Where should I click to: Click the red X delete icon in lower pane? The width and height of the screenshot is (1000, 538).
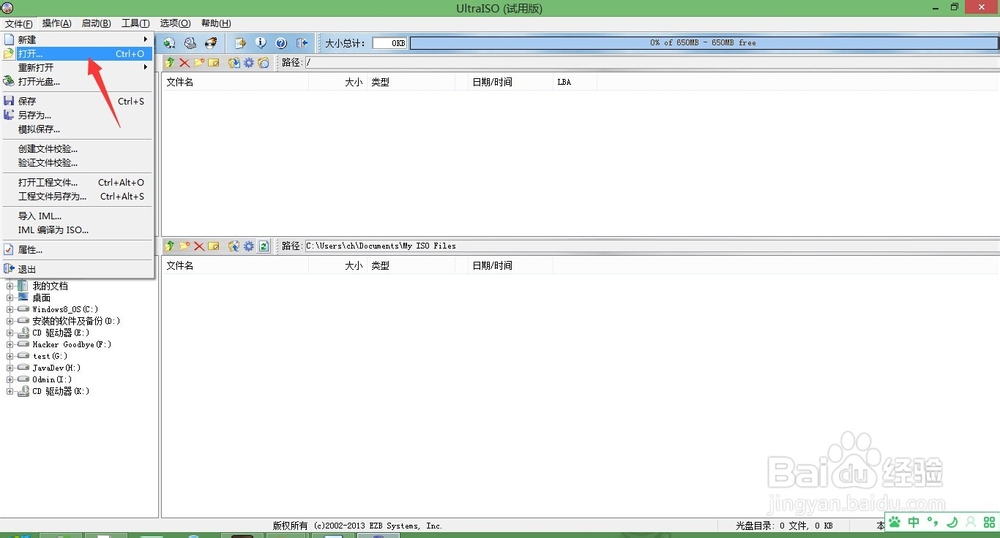[199, 246]
